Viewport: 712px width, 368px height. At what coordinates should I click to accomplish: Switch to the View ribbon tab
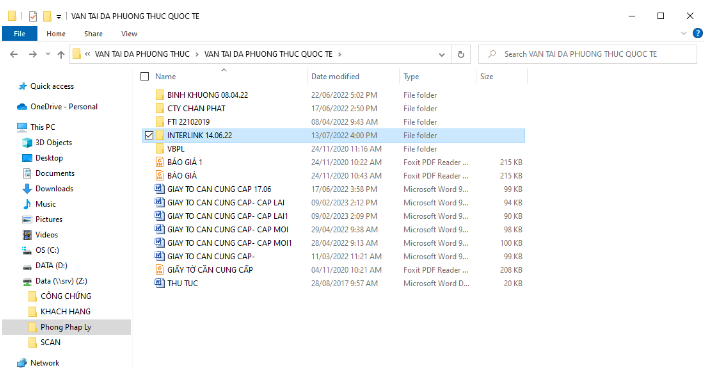(129, 34)
